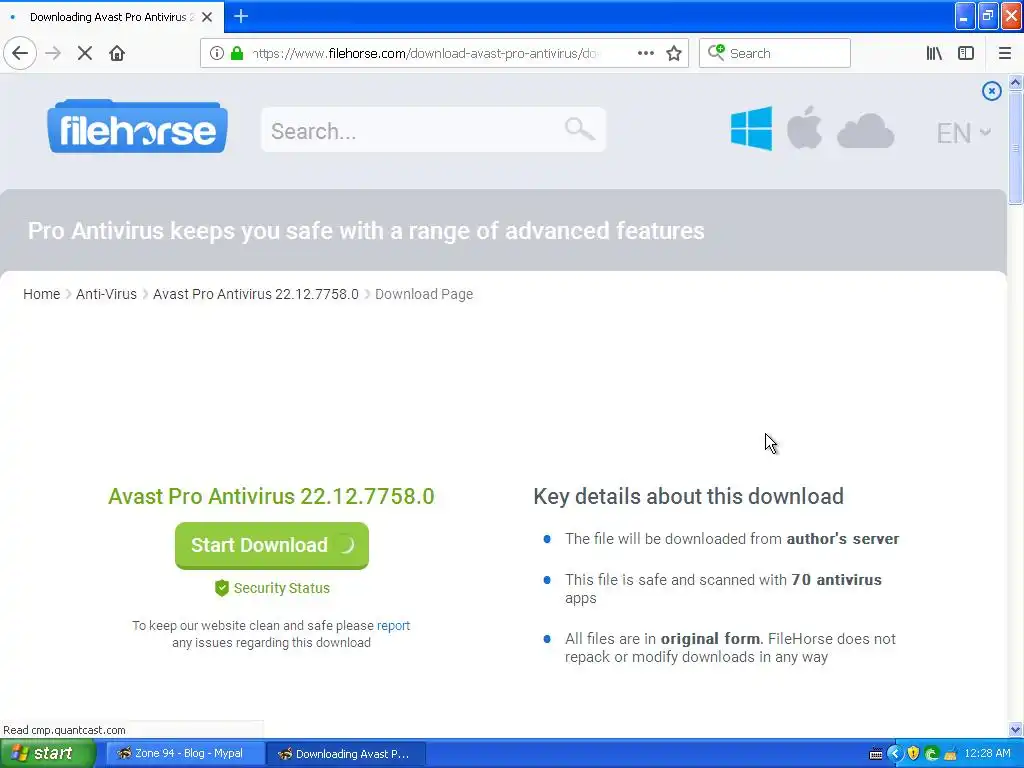Select the Downloading Avast Pro Antivirus tab
Viewport: 1024px width, 768px height.
[112, 17]
